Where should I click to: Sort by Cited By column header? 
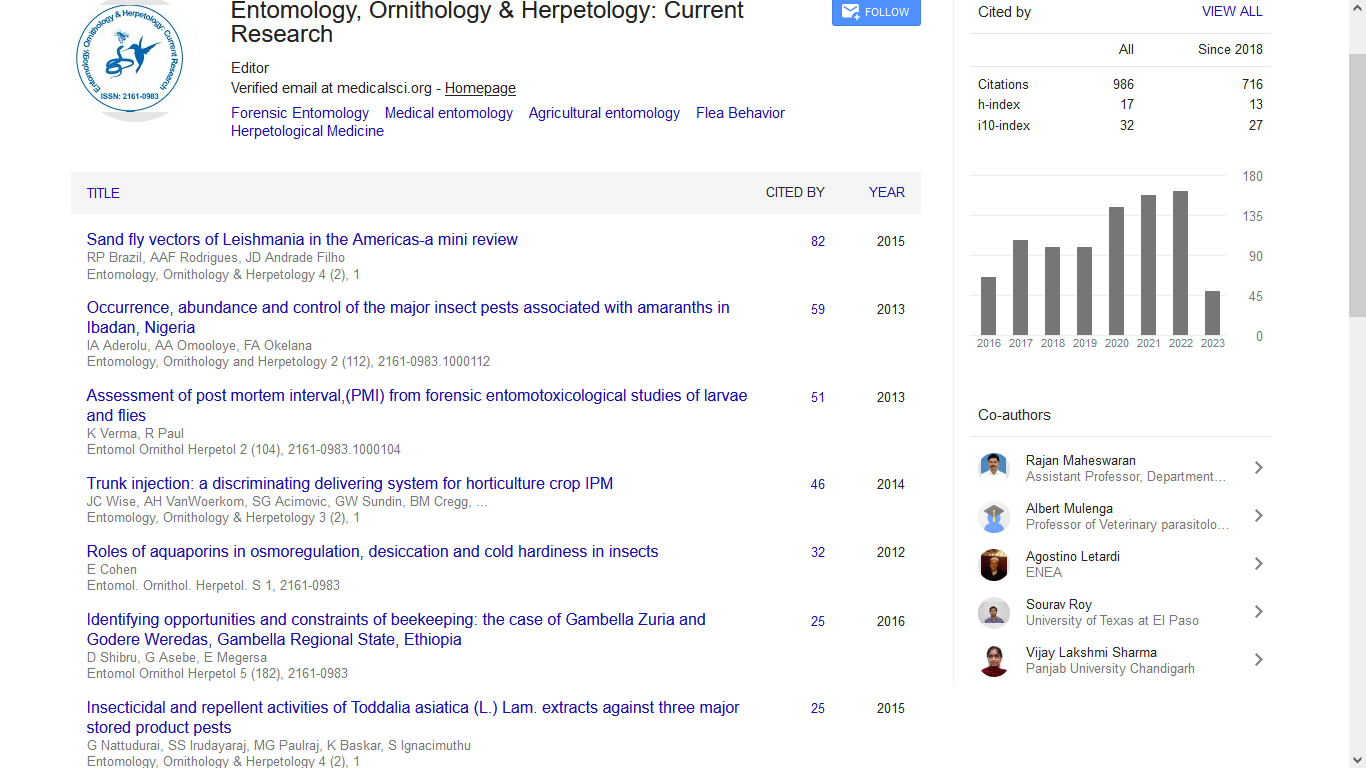pyautogui.click(x=795, y=192)
